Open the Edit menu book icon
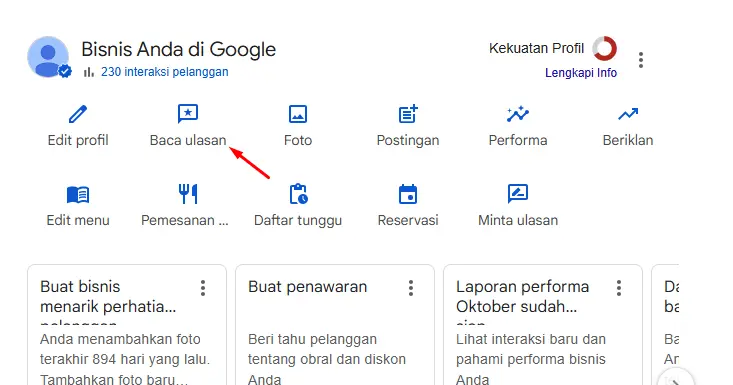Viewport: 733px width, 385px height. click(78, 194)
